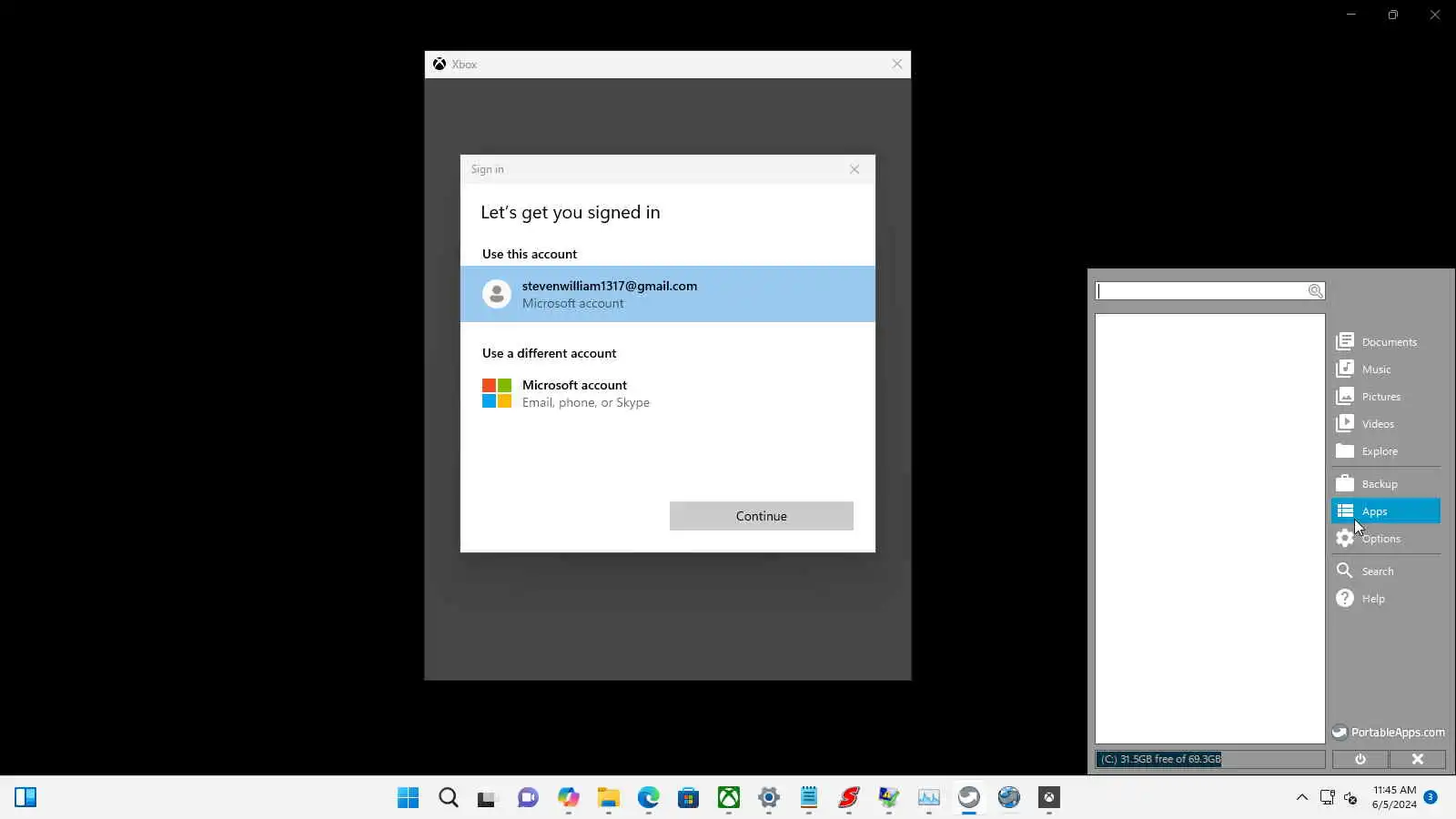Click the line-chart monitor taskbar icon
The width and height of the screenshot is (1456, 819).
[x=928, y=798]
